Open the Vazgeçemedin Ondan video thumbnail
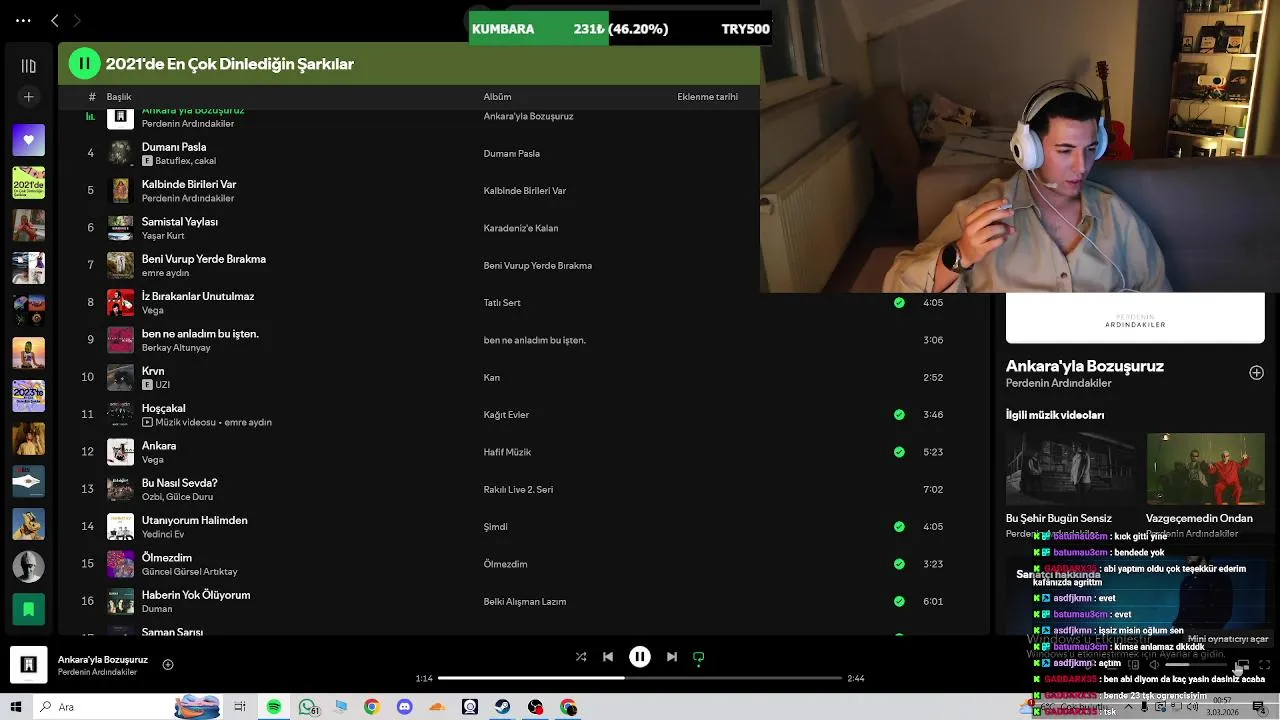 (x=1205, y=469)
